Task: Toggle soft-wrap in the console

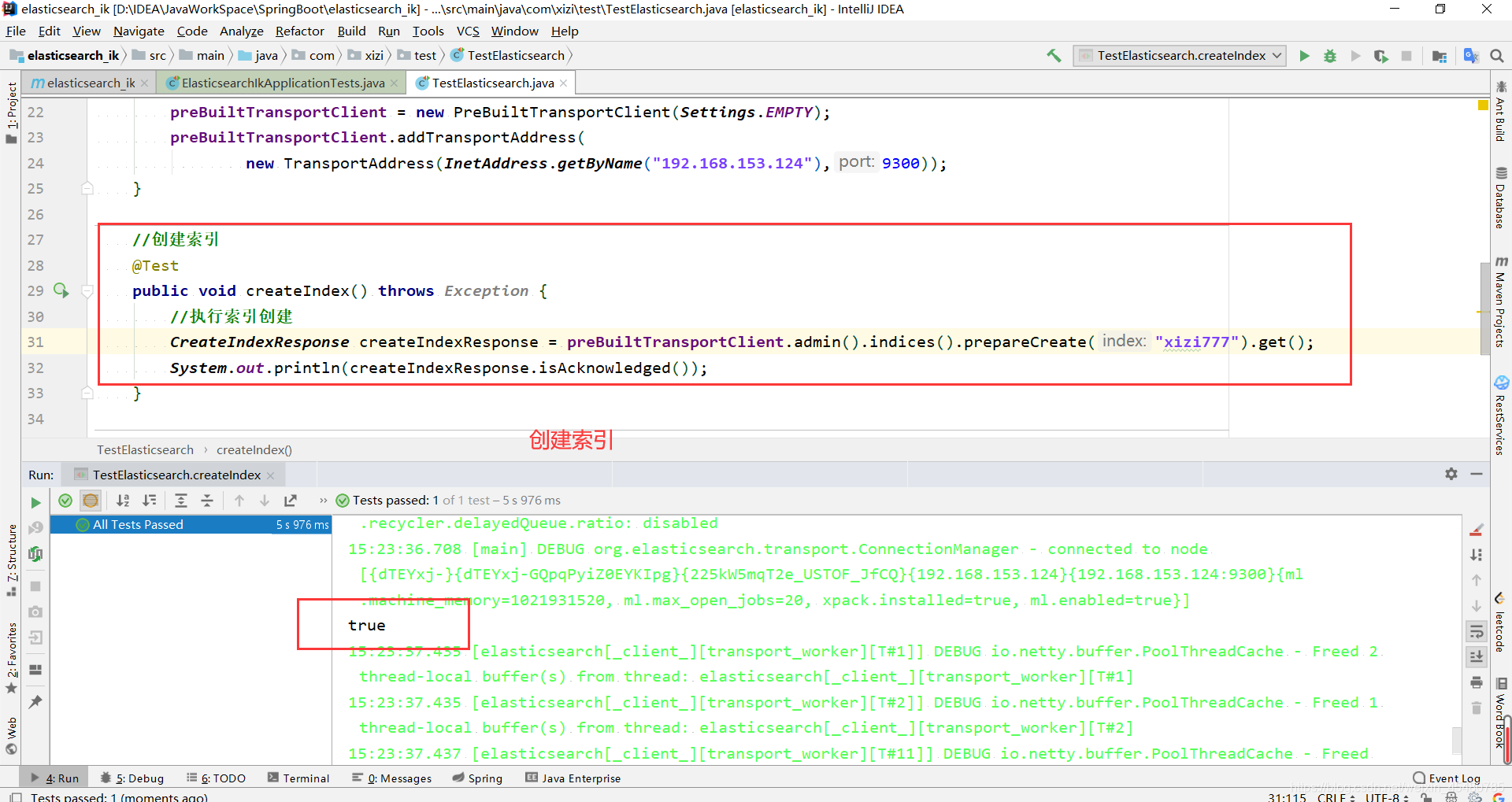Action: click(x=1477, y=631)
